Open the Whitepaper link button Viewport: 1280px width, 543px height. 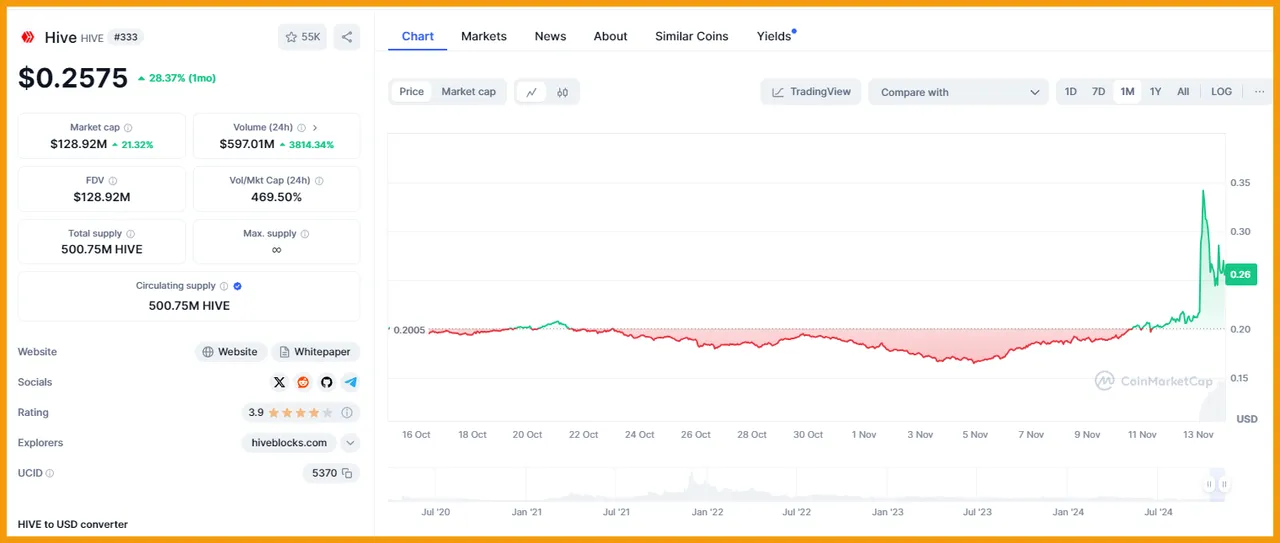coord(315,352)
